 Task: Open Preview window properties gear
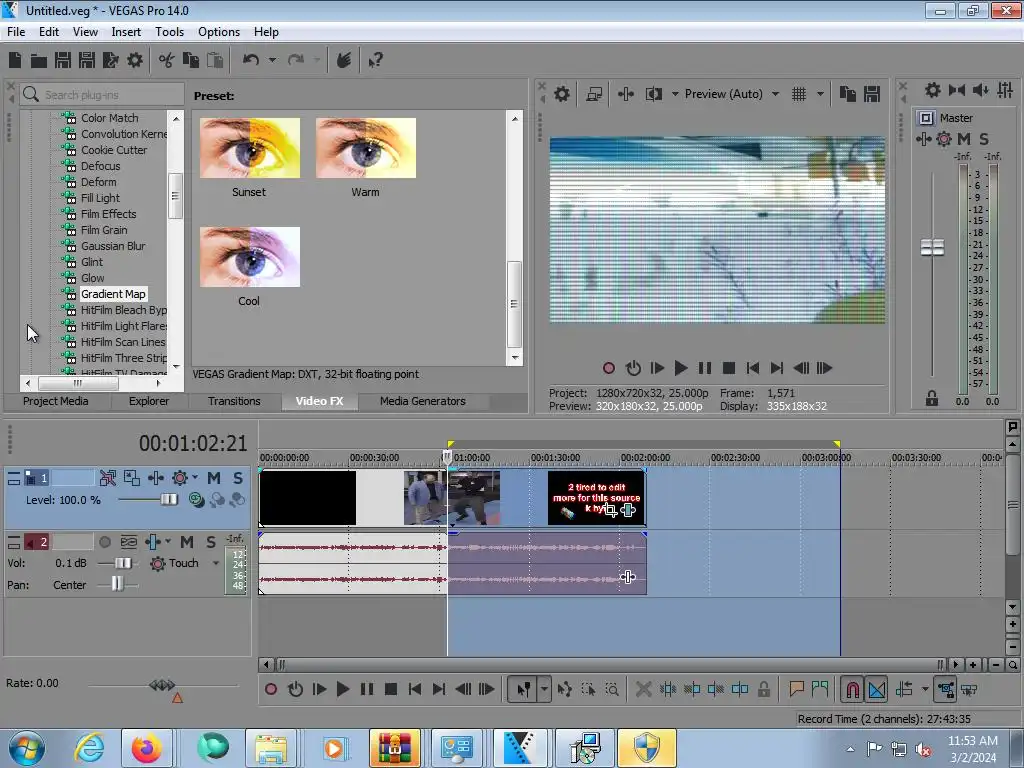(562, 94)
